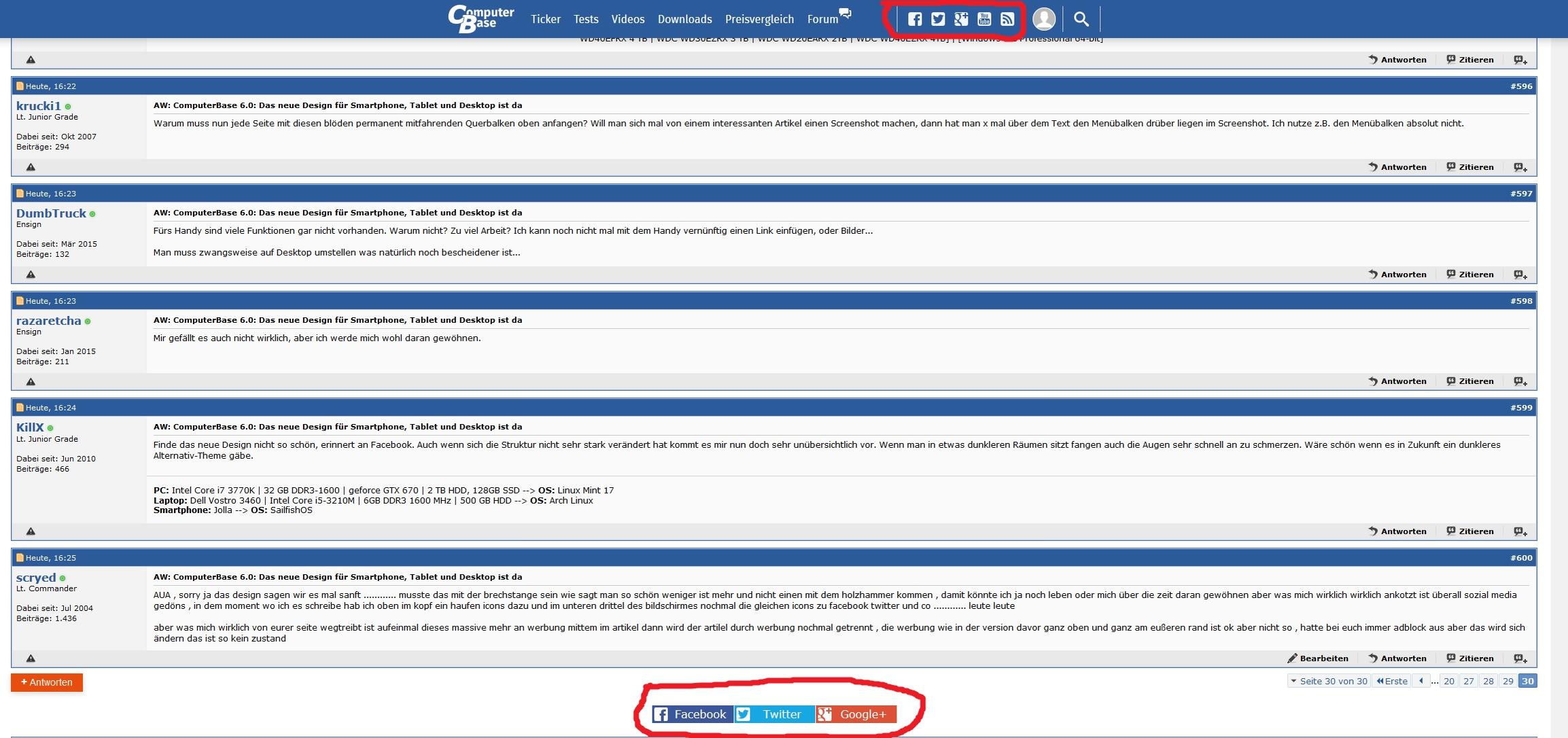Jump to first page via 'Erste'
Image resolution: width=1568 pixels, height=738 pixels.
(1391, 681)
